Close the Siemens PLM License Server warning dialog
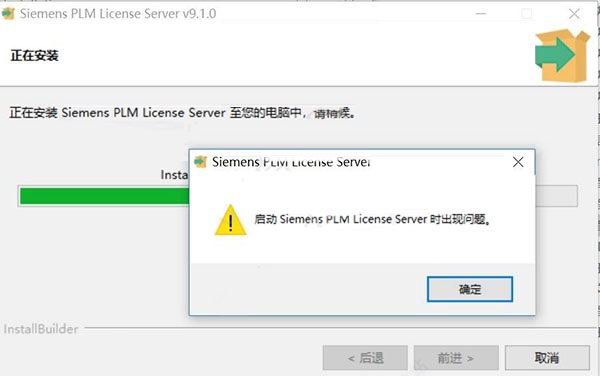This screenshot has height=376, width=600. [518, 162]
